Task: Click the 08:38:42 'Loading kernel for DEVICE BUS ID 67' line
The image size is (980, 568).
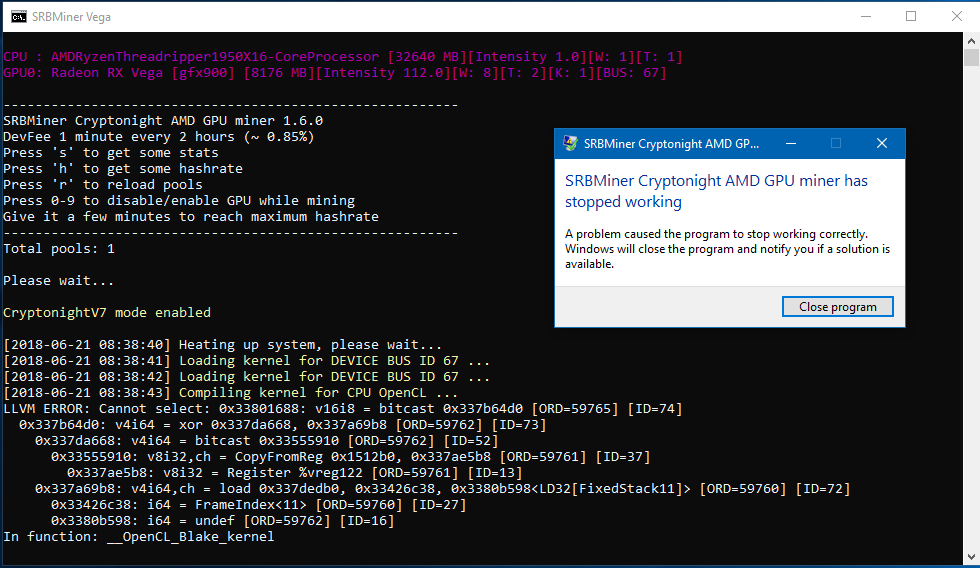Action: click(x=246, y=377)
